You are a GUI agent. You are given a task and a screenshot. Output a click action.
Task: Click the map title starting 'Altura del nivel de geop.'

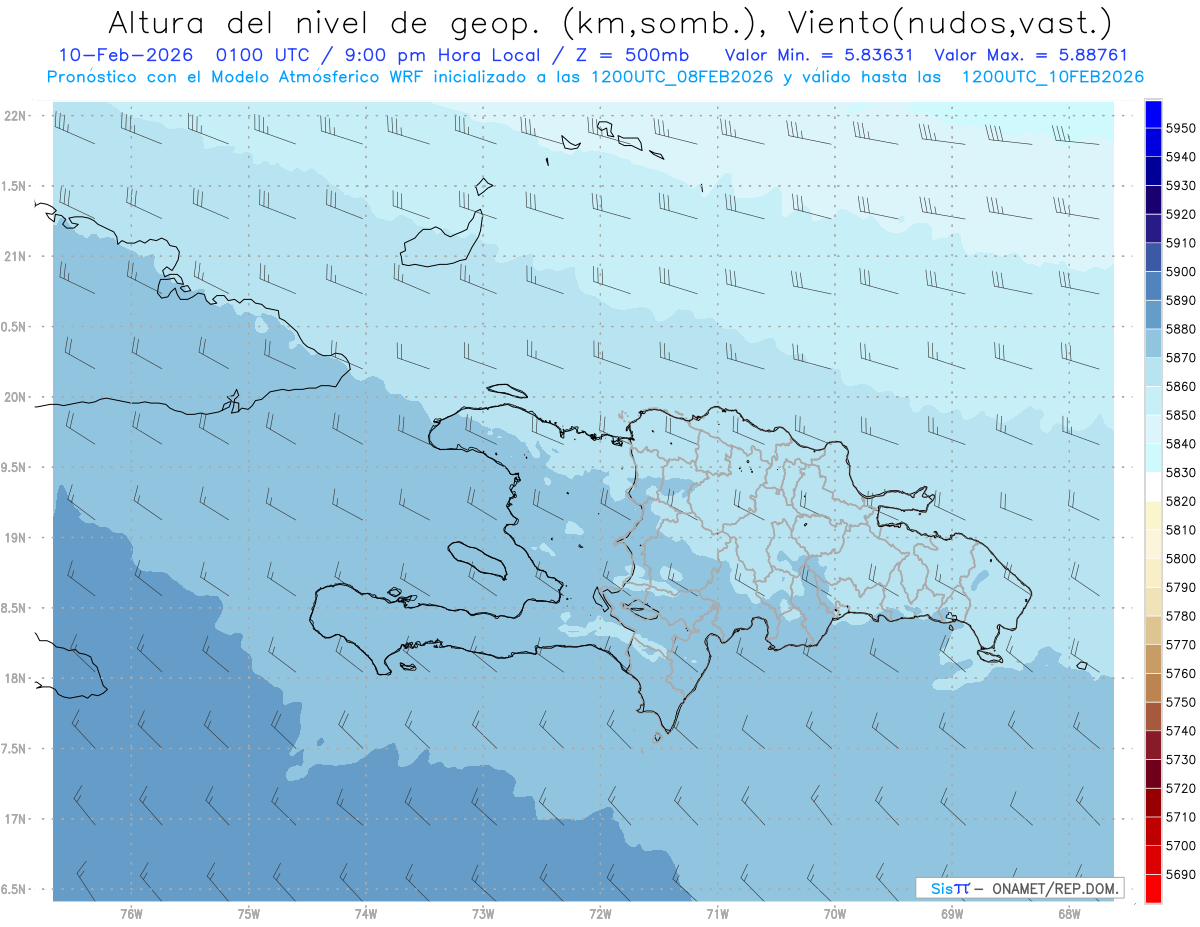(609, 22)
